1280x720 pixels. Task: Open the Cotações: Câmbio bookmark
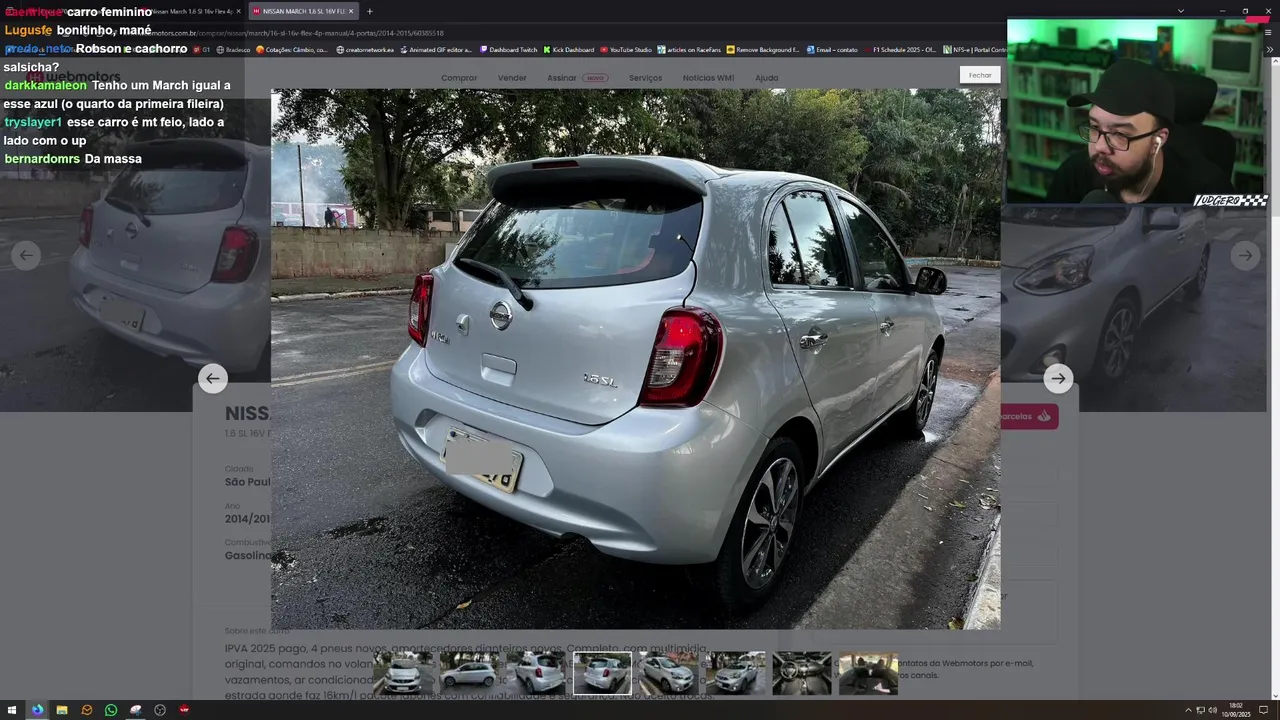click(292, 49)
